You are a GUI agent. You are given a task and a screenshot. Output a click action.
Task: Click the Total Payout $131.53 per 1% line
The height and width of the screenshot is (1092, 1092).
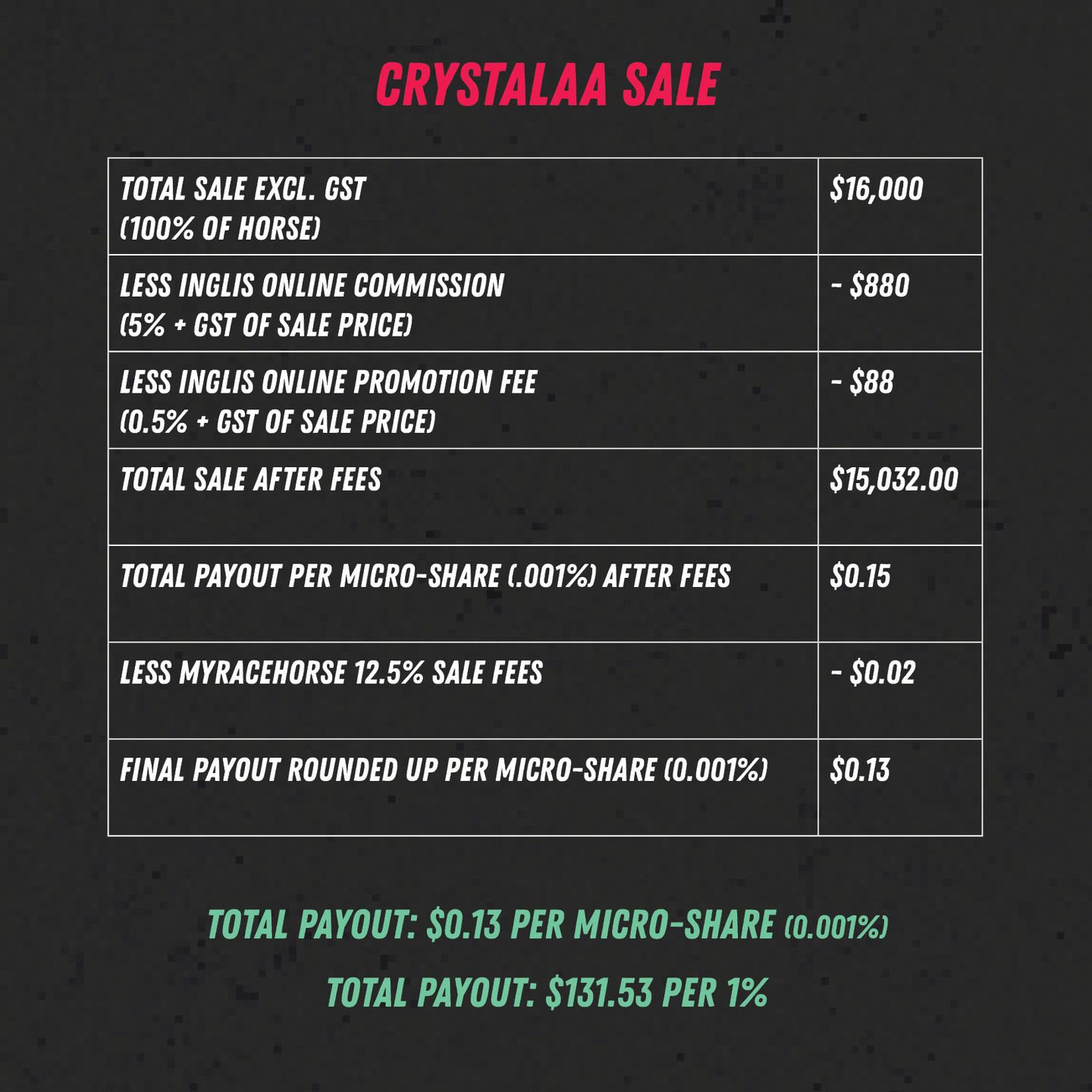547,993
